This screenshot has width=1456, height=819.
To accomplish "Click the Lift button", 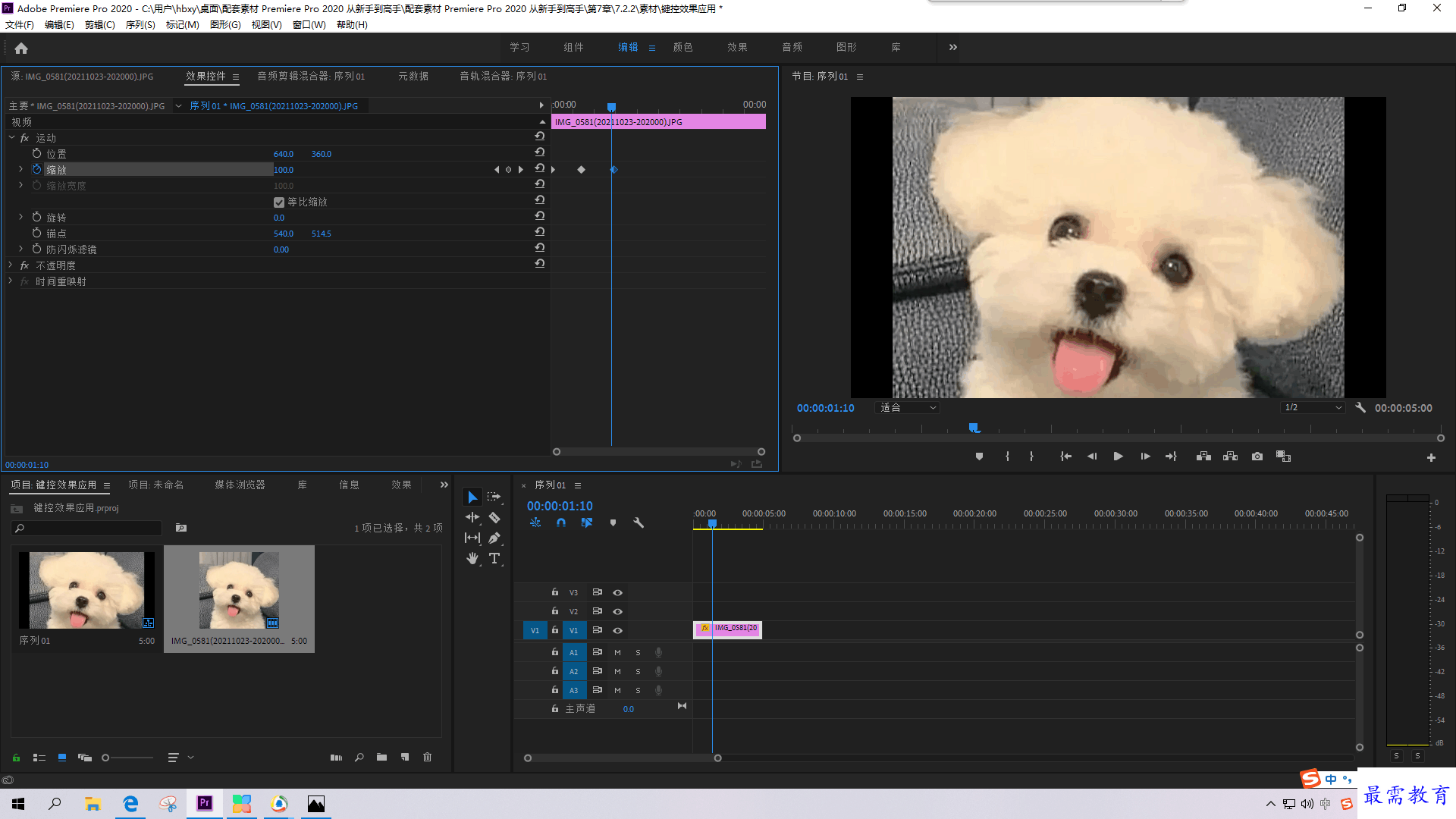I will click(x=1203, y=457).
